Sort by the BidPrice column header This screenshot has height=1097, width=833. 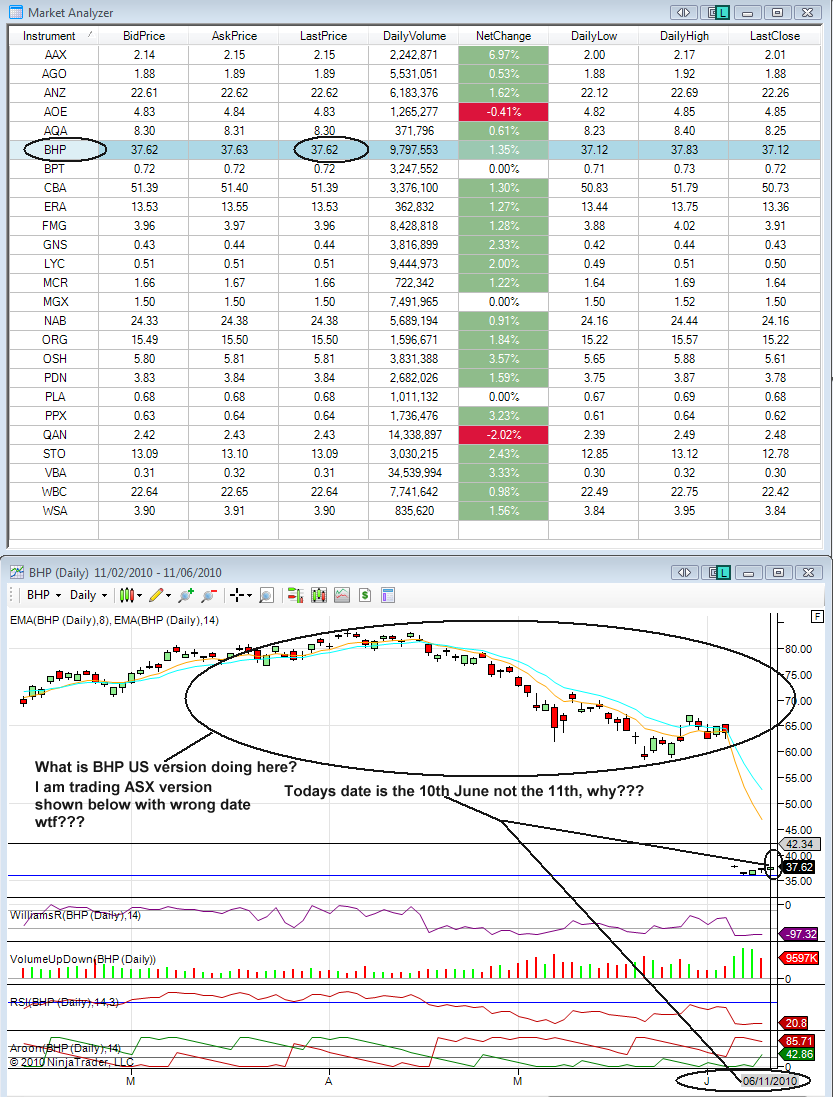[x=143, y=36]
